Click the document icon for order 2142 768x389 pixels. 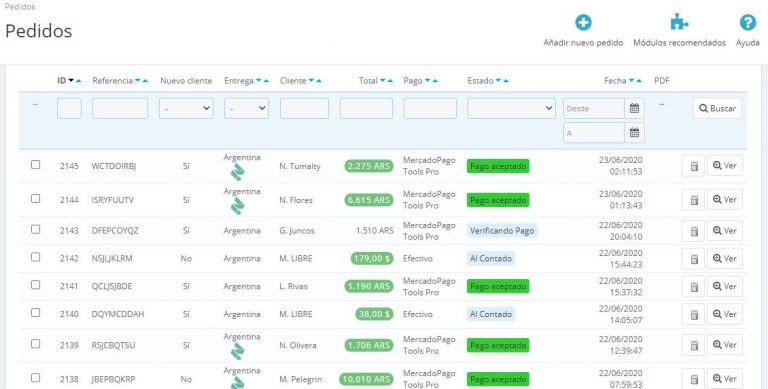[694, 259]
